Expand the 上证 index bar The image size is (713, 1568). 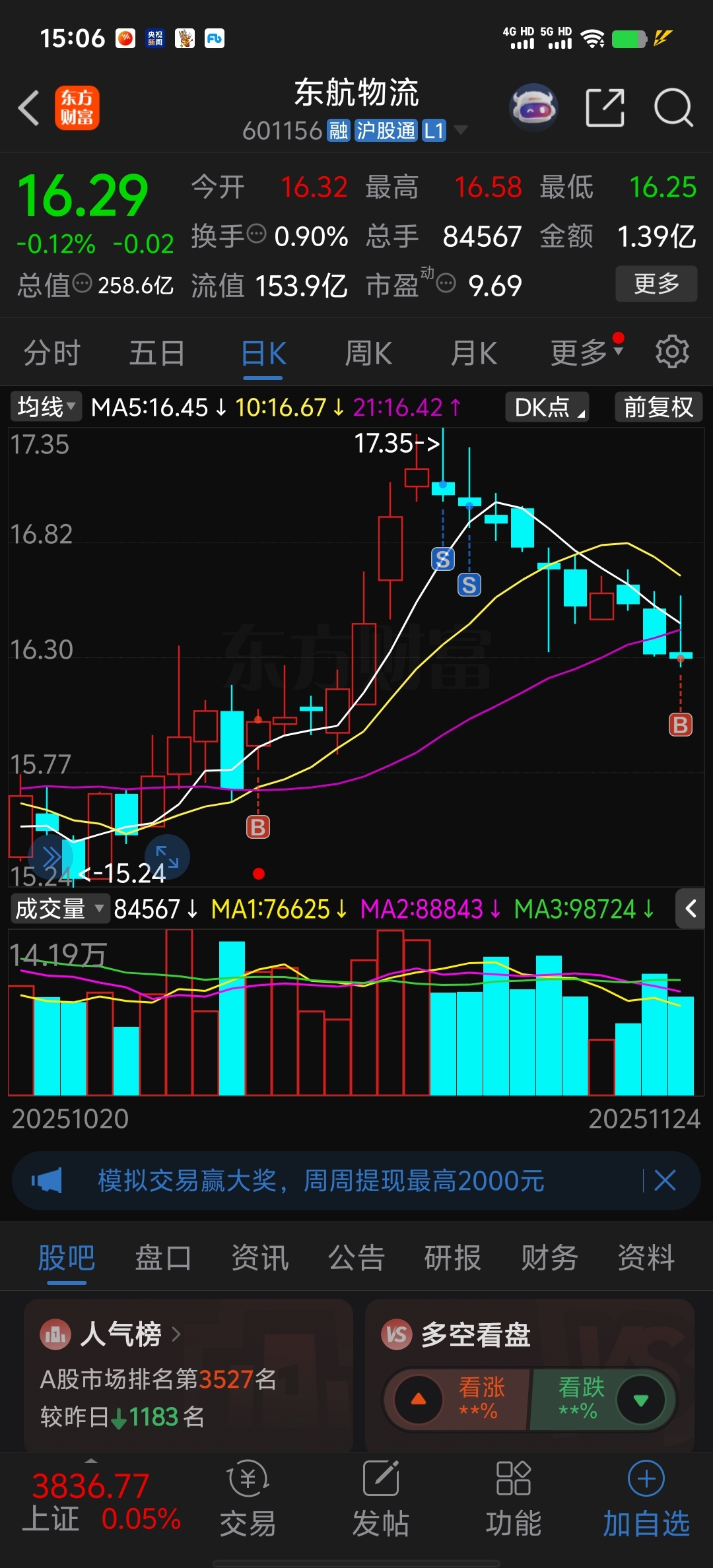click(x=92, y=1460)
